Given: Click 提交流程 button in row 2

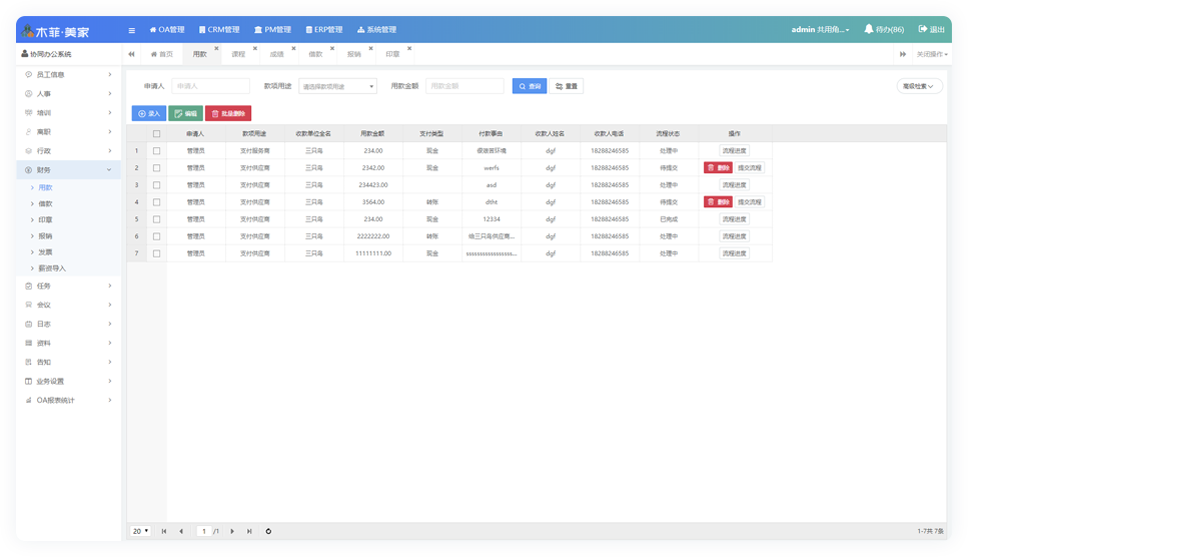Looking at the screenshot, I should click(x=750, y=168).
